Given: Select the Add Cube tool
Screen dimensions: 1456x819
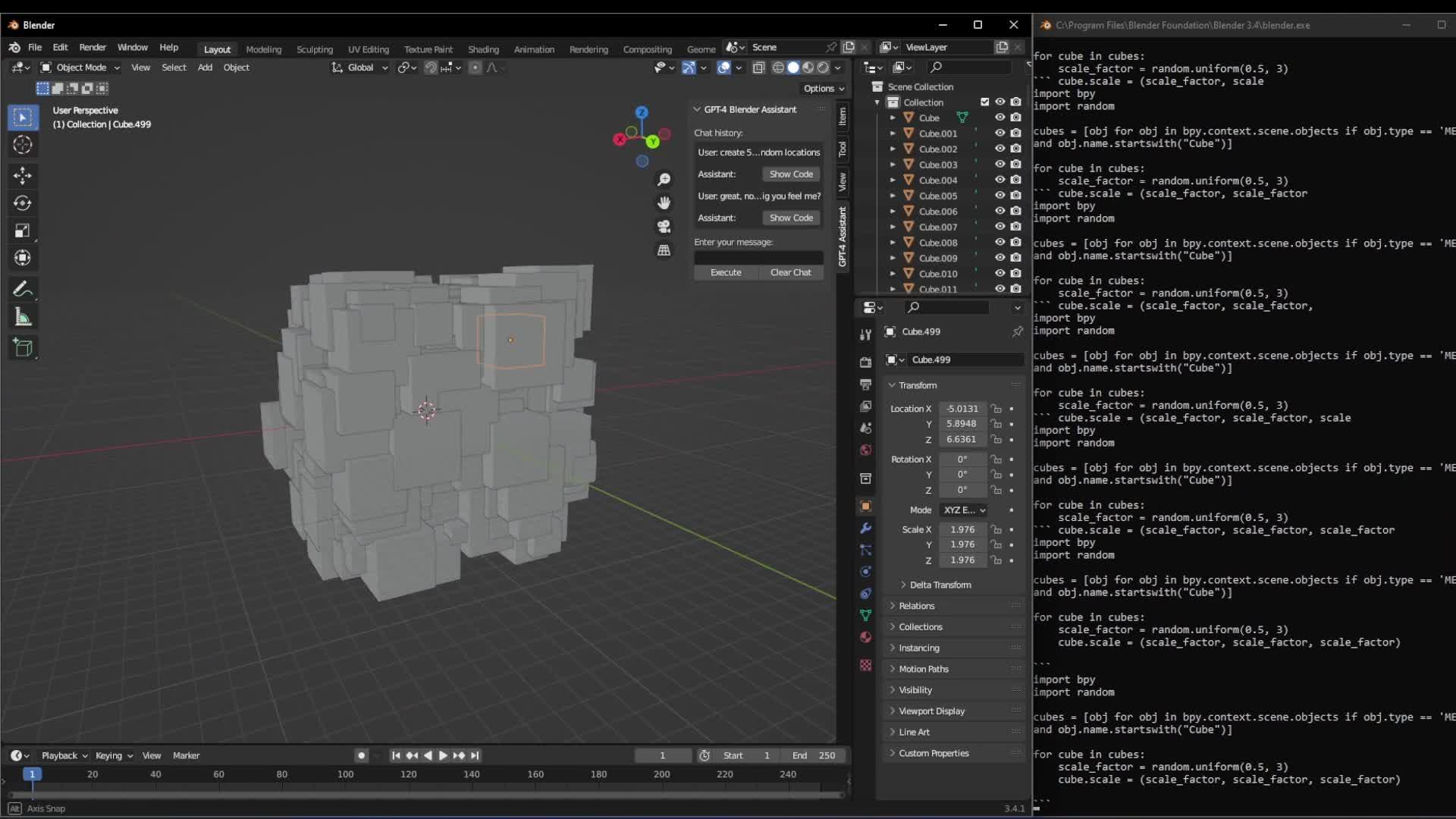Looking at the screenshot, I should tap(23, 348).
